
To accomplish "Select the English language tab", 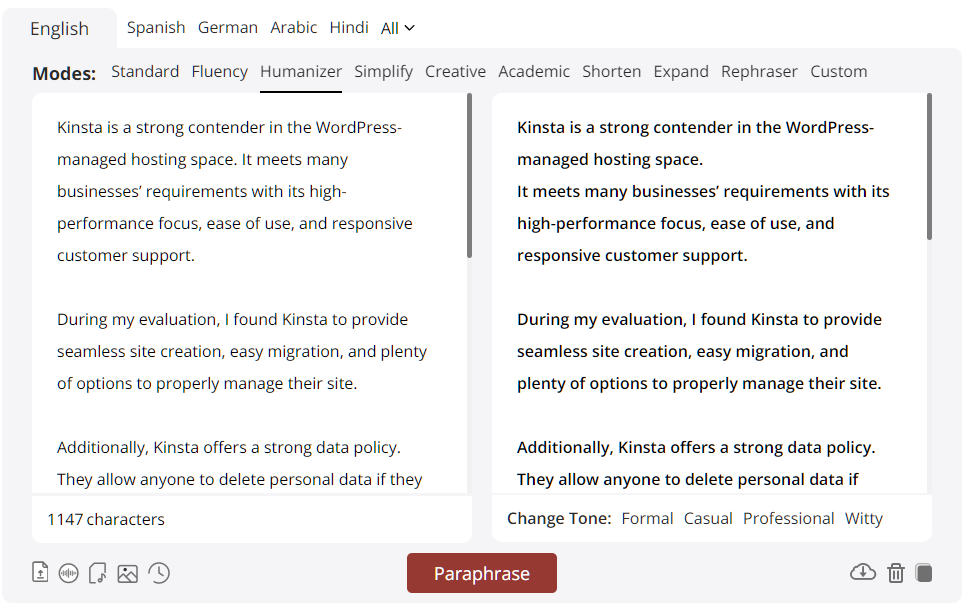I will [x=59, y=29].
